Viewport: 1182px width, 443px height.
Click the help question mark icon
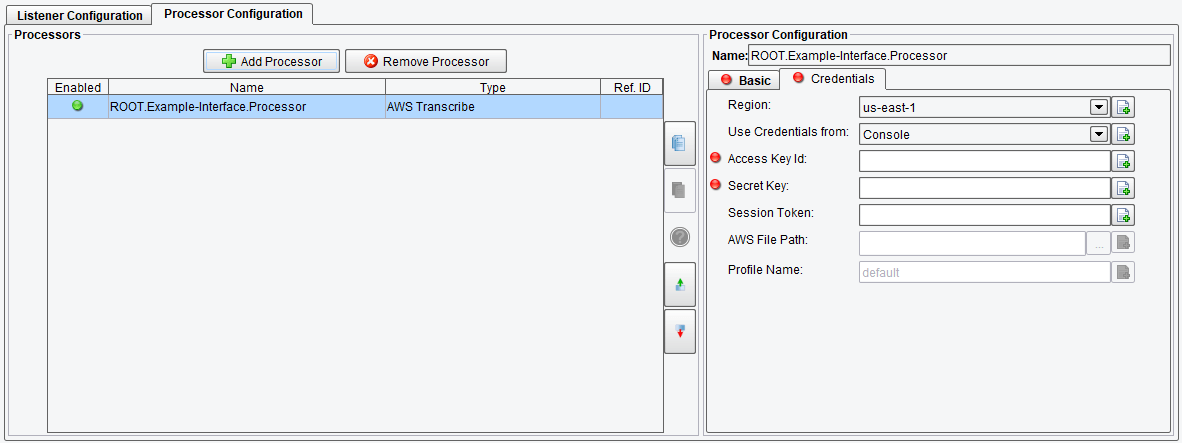click(679, 237)
